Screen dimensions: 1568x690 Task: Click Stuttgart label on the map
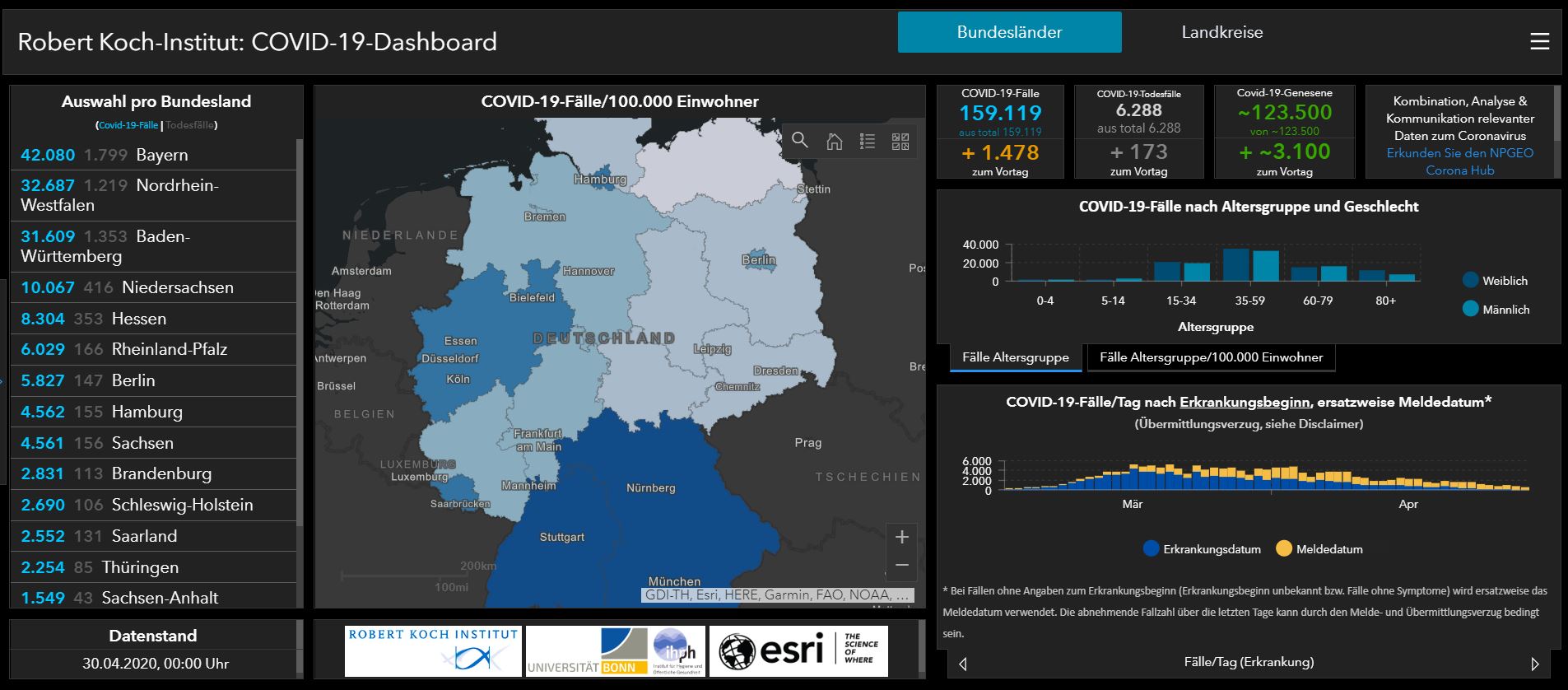click(561, 537)
